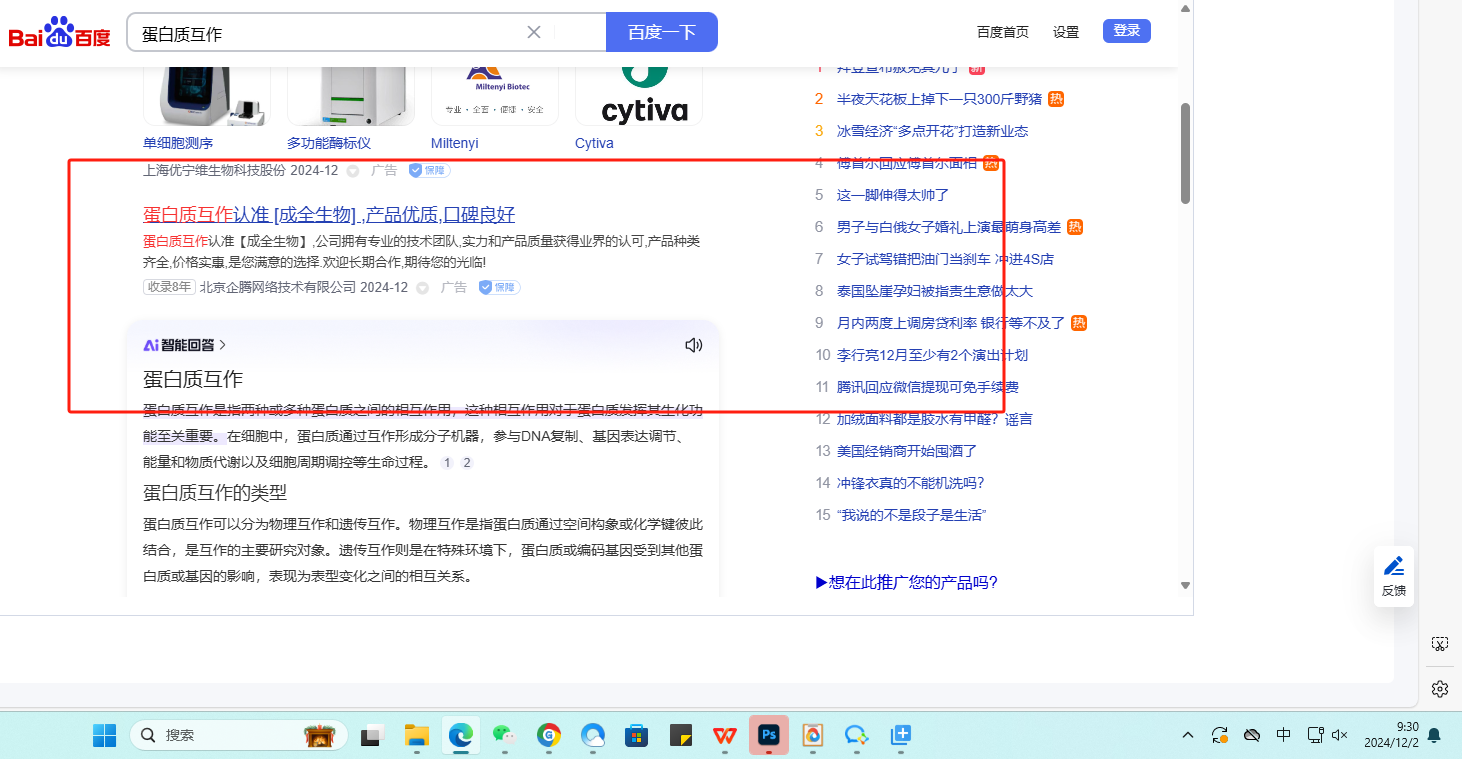Screen dimensions: 1462x759
Task: Expand the AI 智能回答 chevron
Action: tap(222, 345)
